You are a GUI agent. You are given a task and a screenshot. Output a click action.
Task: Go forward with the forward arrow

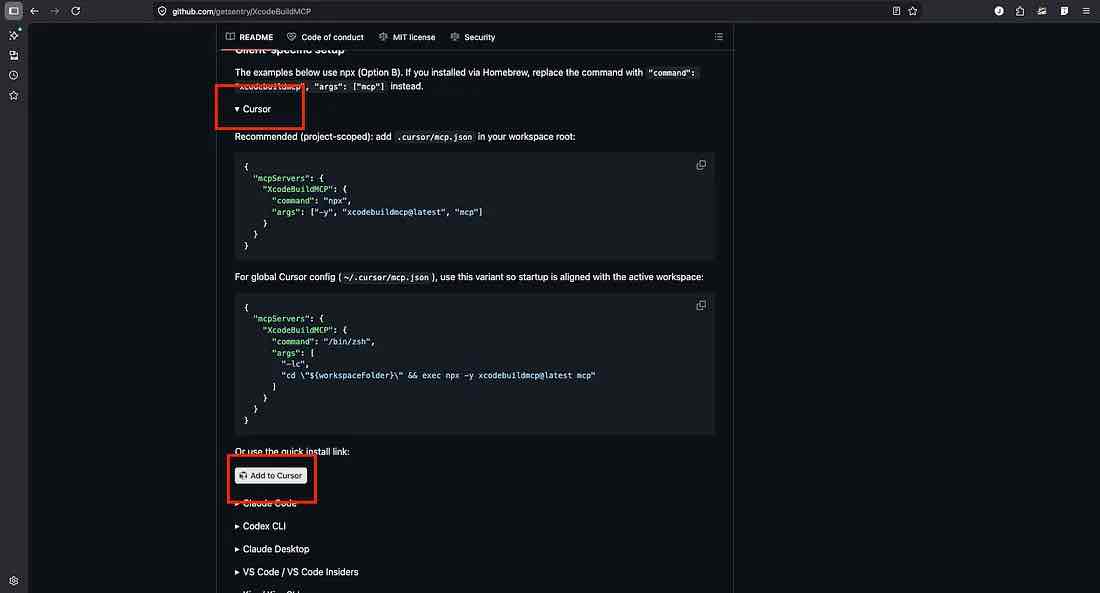coord(55,11)
